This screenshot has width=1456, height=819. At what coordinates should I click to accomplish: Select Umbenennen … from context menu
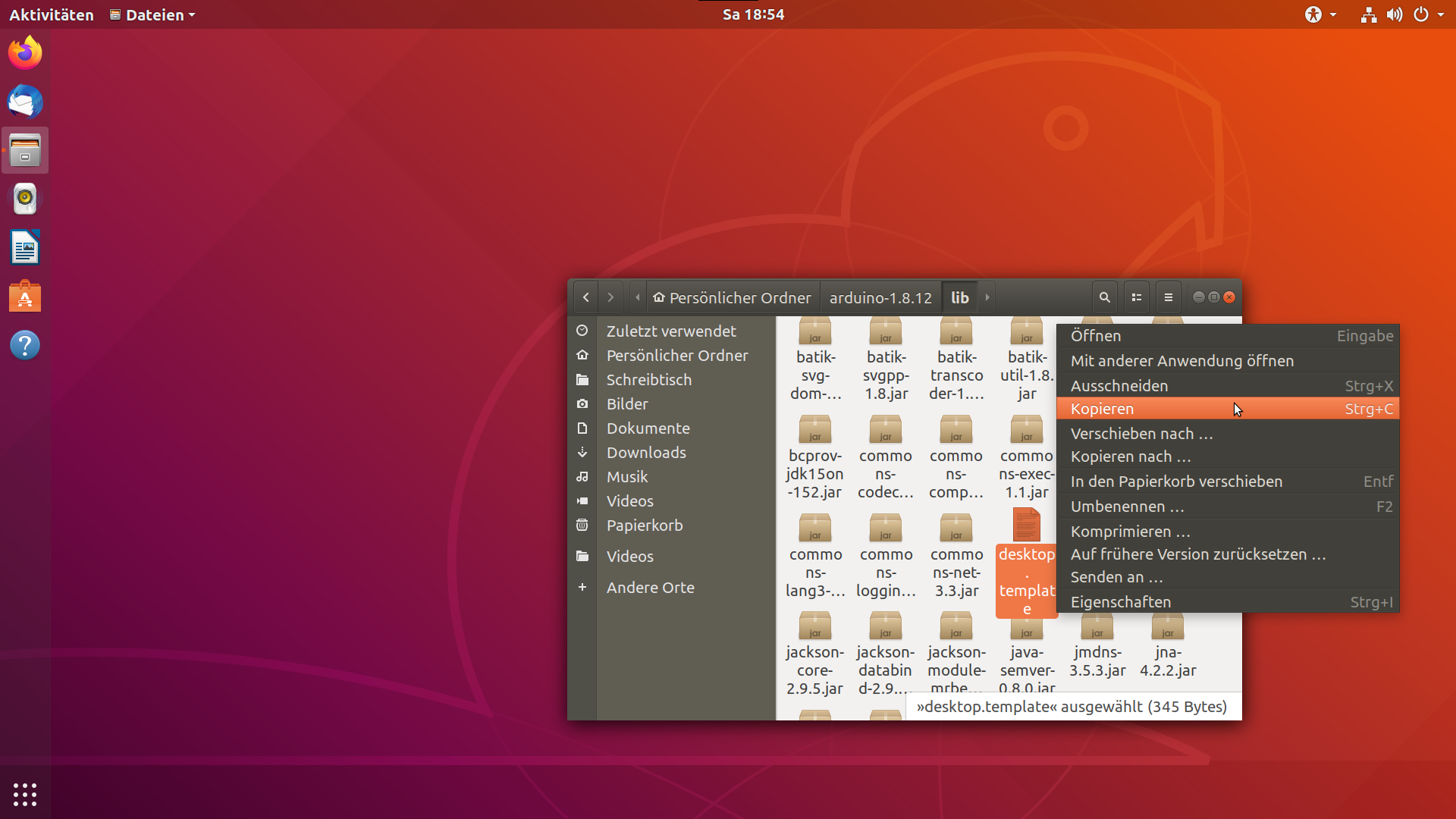[1228, 507]
